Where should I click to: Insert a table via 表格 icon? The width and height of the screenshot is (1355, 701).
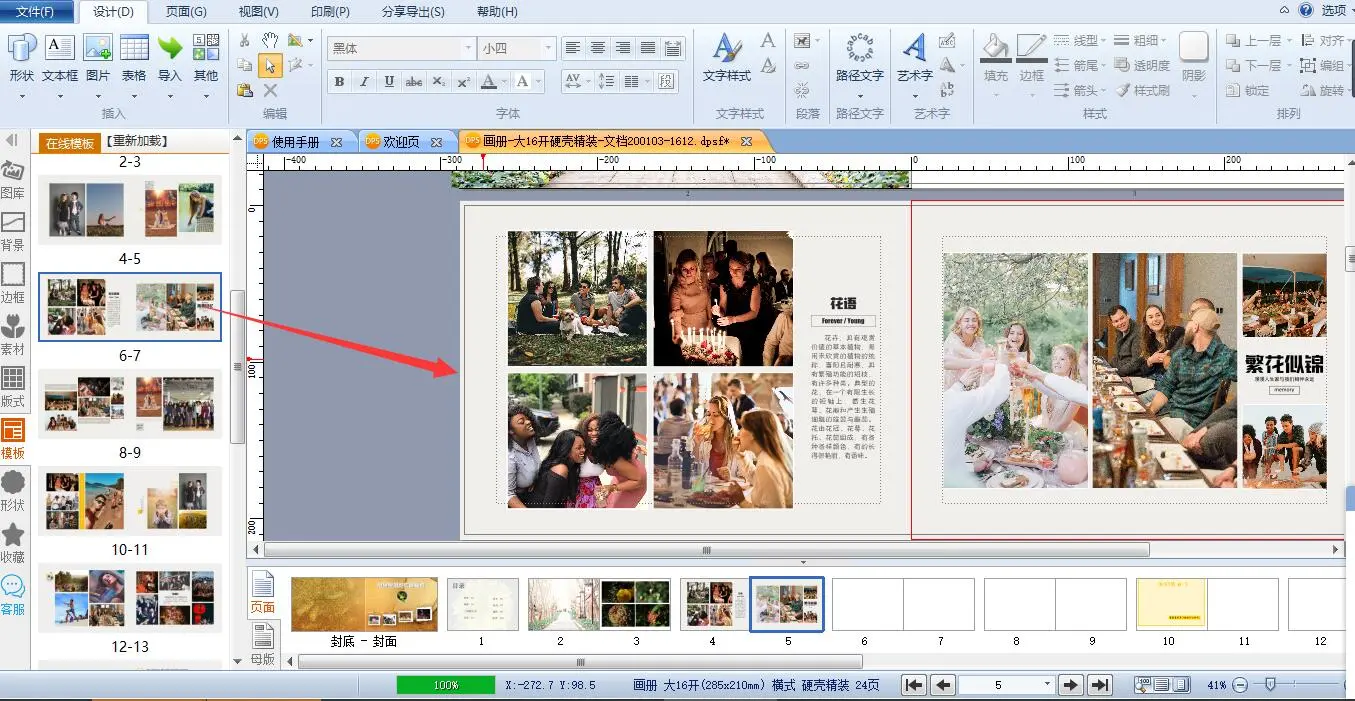(x=134, y=58)
